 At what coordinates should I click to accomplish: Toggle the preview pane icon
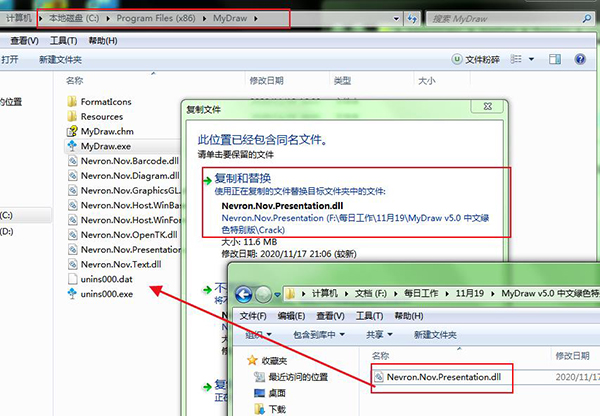pos(554,59)
